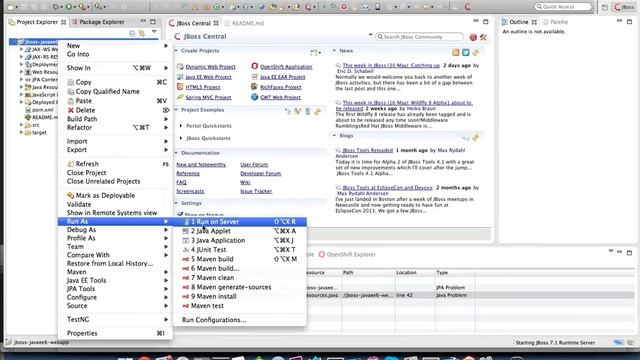The image size is (640, 360).
Task: Click the RichFaces Project icon
Action: coord(254,87)
